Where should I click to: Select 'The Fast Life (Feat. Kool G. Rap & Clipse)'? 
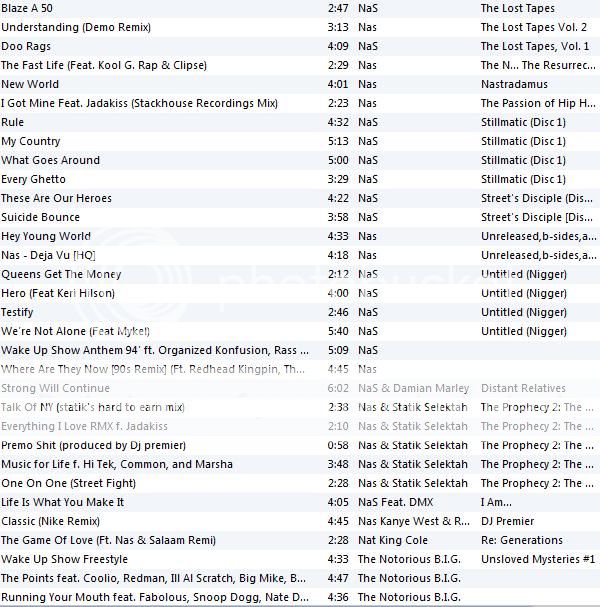(x=104, y=65)
